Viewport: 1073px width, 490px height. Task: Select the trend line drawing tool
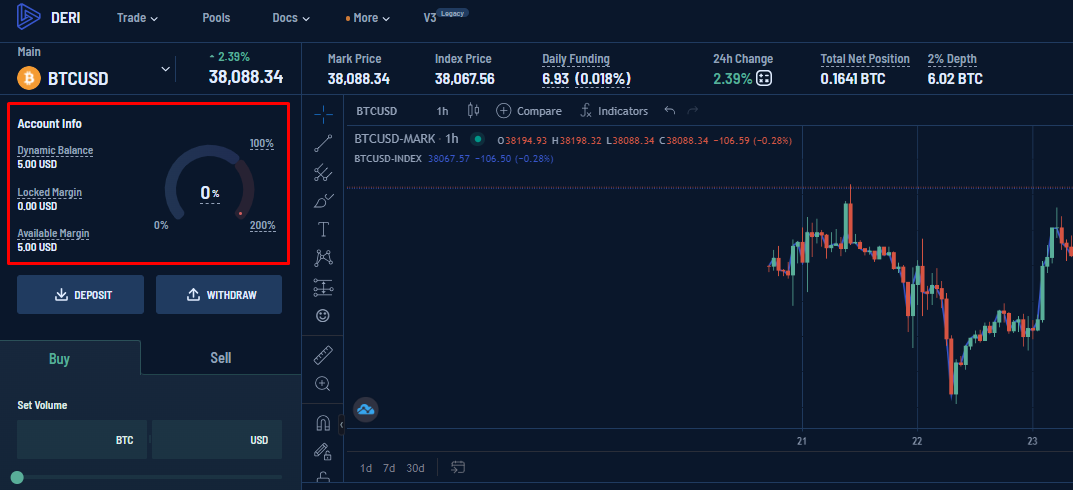click(323, 143)
